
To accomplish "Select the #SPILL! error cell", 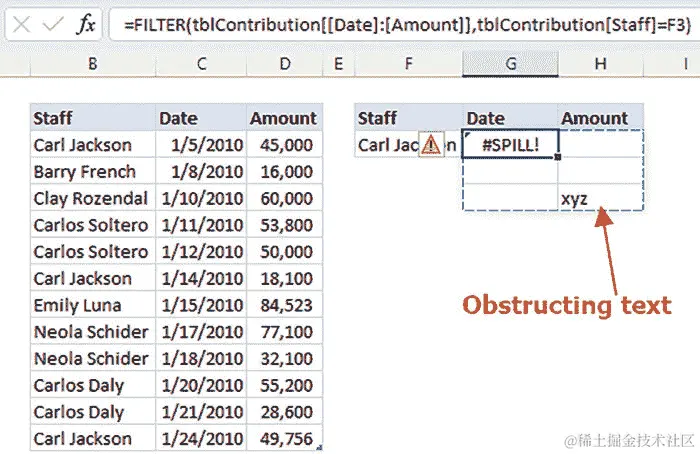I will point(510,145).
